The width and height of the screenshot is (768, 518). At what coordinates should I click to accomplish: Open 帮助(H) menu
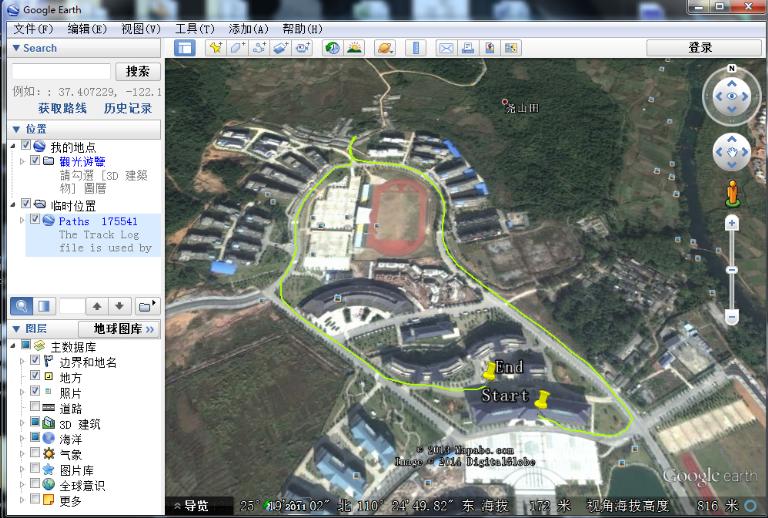(303, 29)
